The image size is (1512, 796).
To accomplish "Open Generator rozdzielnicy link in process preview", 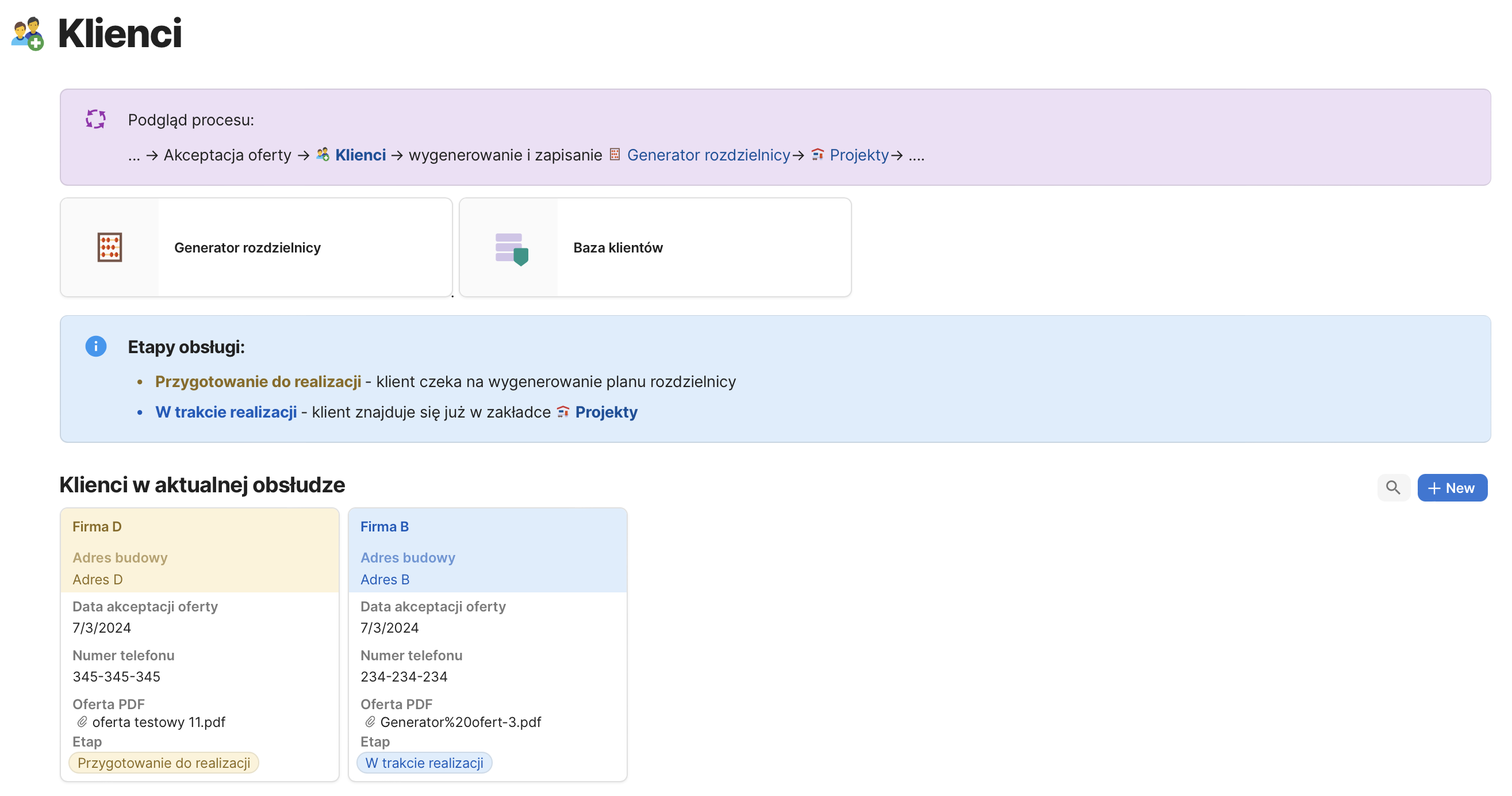I will tap(708, 155).
